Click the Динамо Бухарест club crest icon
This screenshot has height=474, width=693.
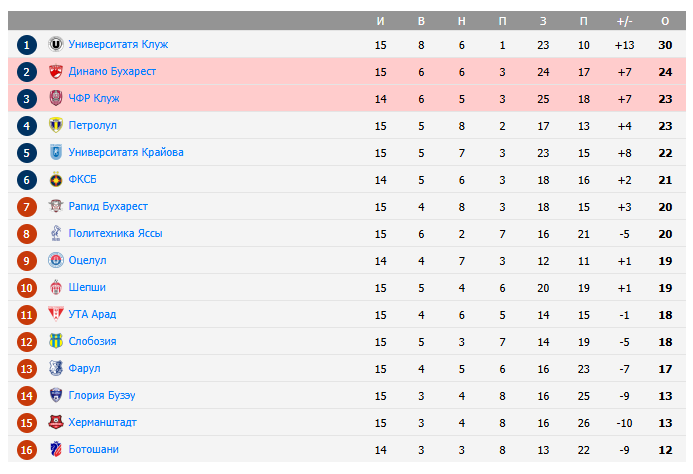pos(56,72)
